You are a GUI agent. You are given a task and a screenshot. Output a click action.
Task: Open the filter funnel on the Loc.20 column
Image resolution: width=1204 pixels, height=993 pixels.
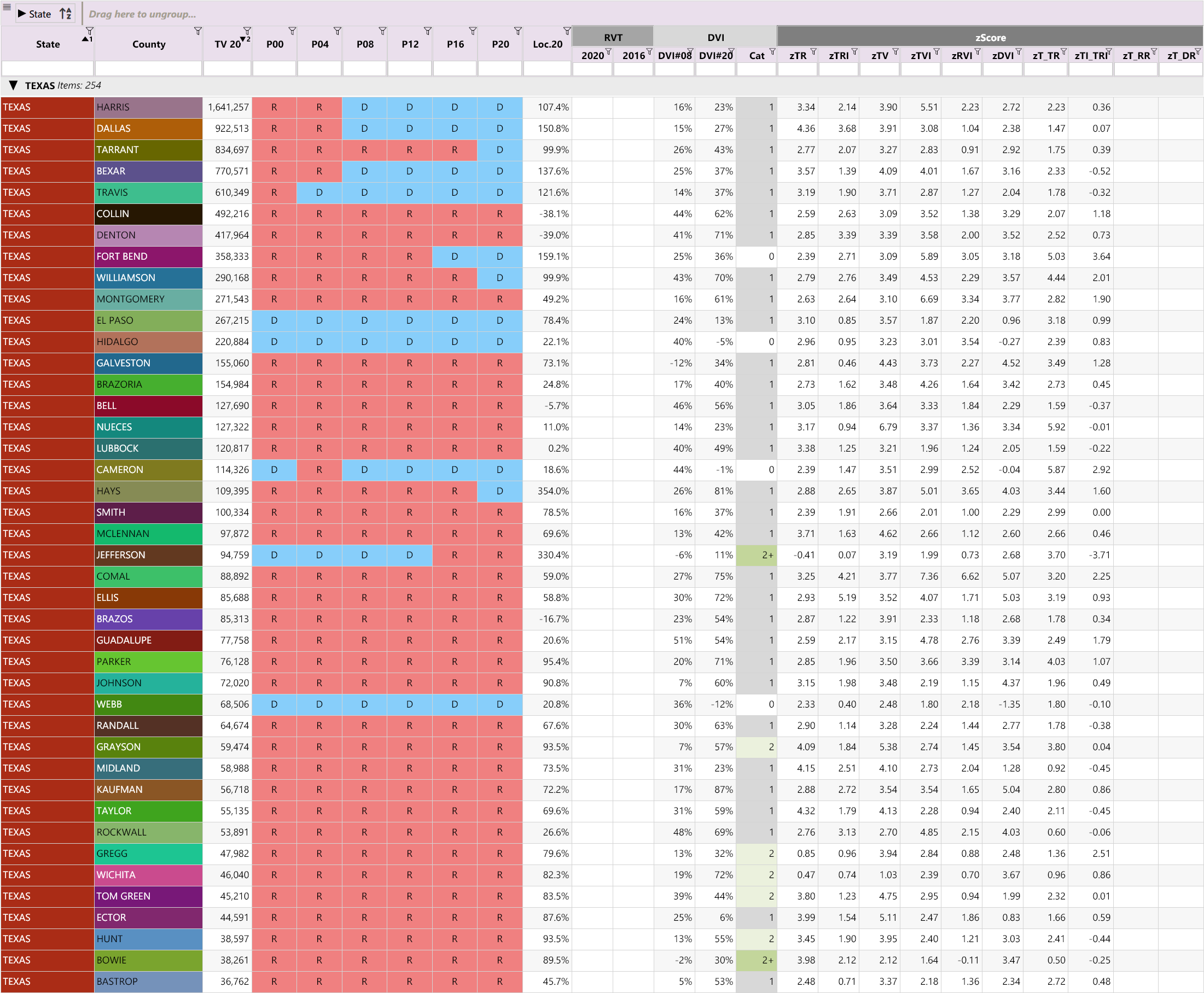[x=566, y=31]
